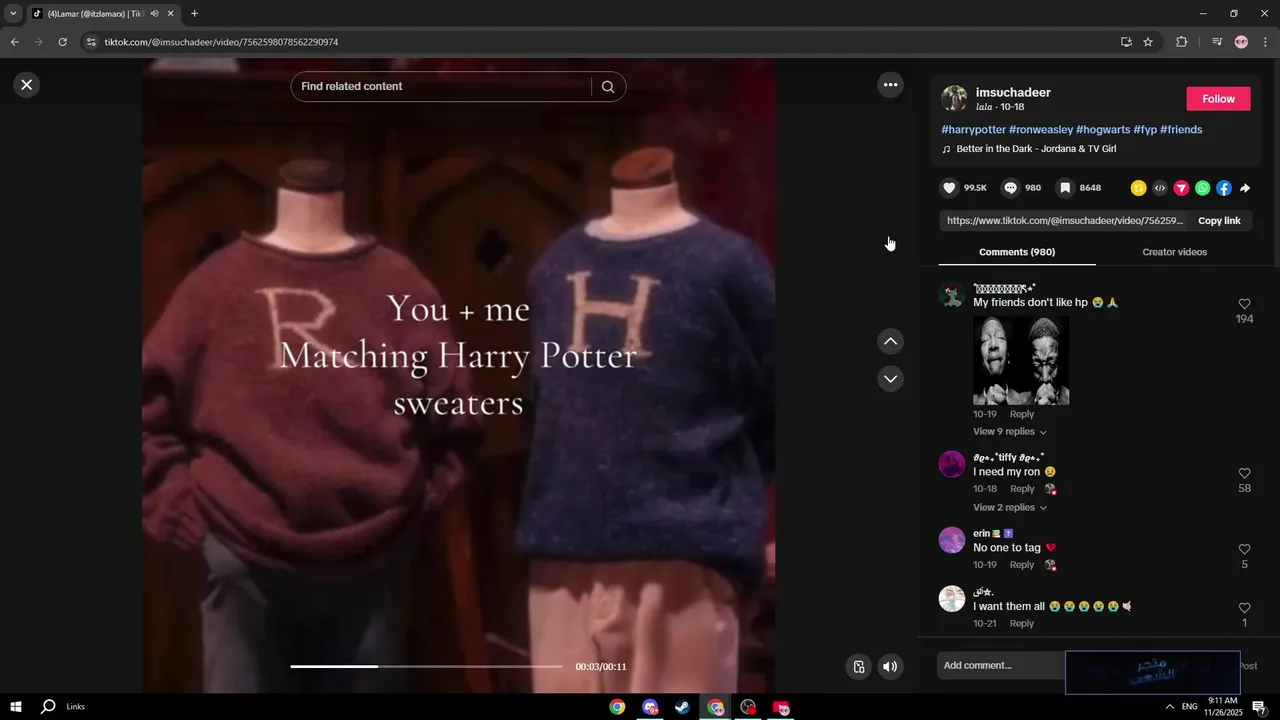Show hidden system tray icons

pyautogui.click(x=1169, y=707)
